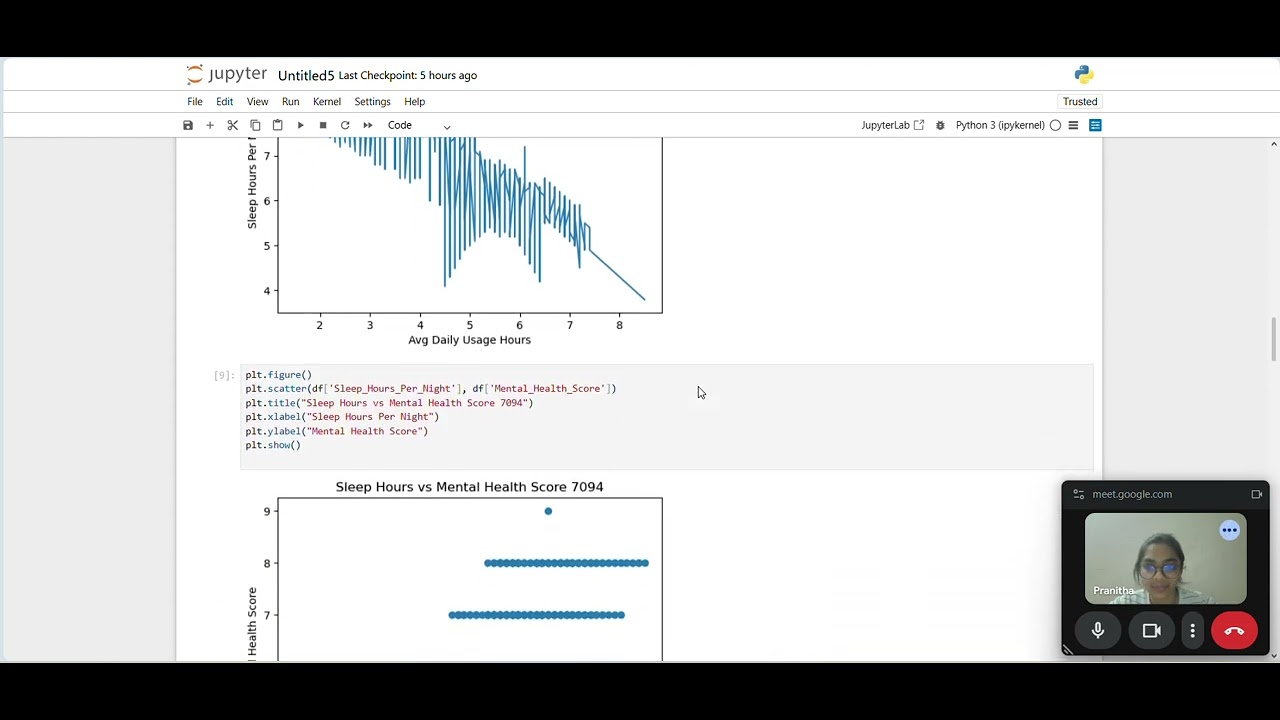1280x720 pixels.
Task: Open the Code cell type dropdown
Action: 419,125
